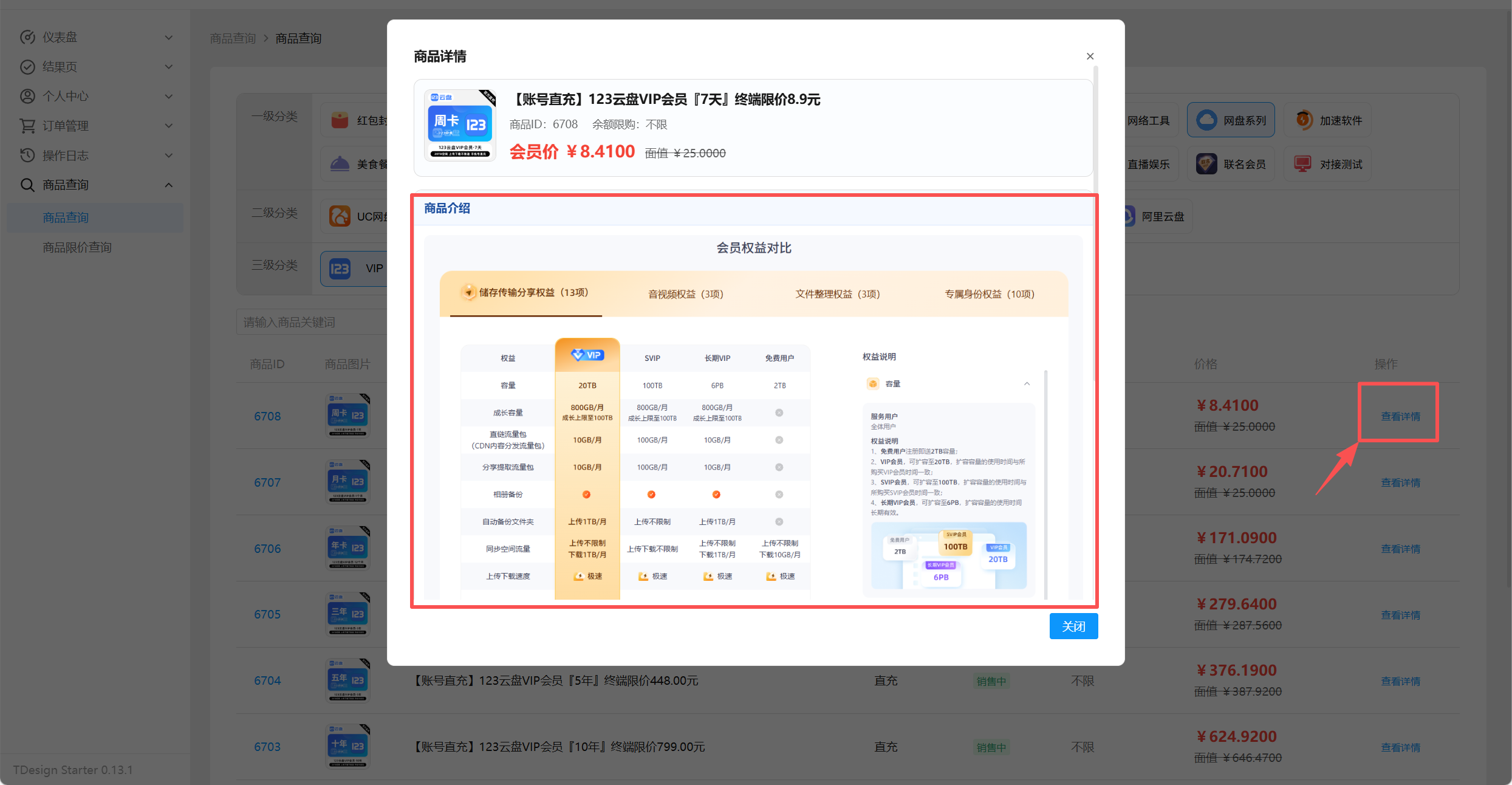Click the 对接测试 monitor icon
1512x785 pixels.
pos(1303,163)
